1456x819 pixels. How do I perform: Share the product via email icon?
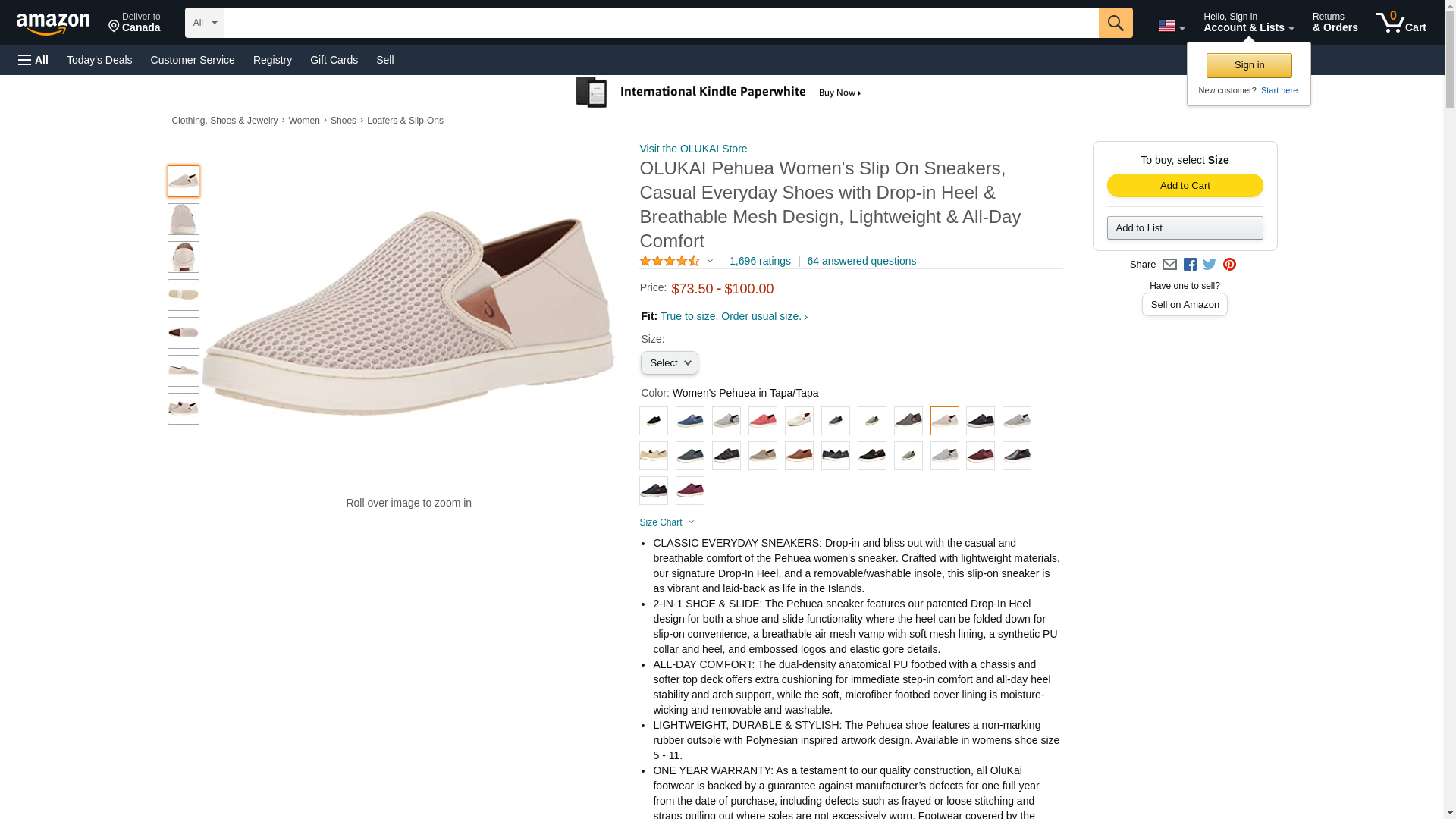click(1169, 265)
